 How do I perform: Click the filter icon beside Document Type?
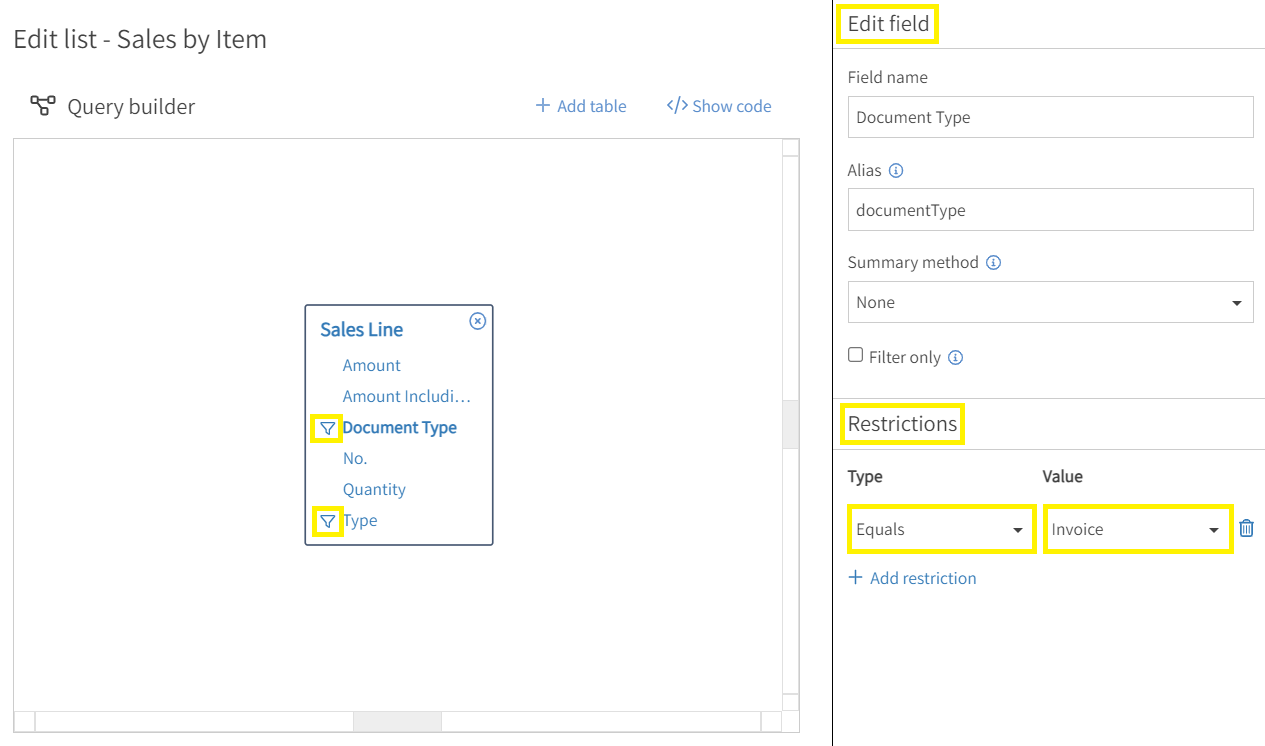click(327, 427)
